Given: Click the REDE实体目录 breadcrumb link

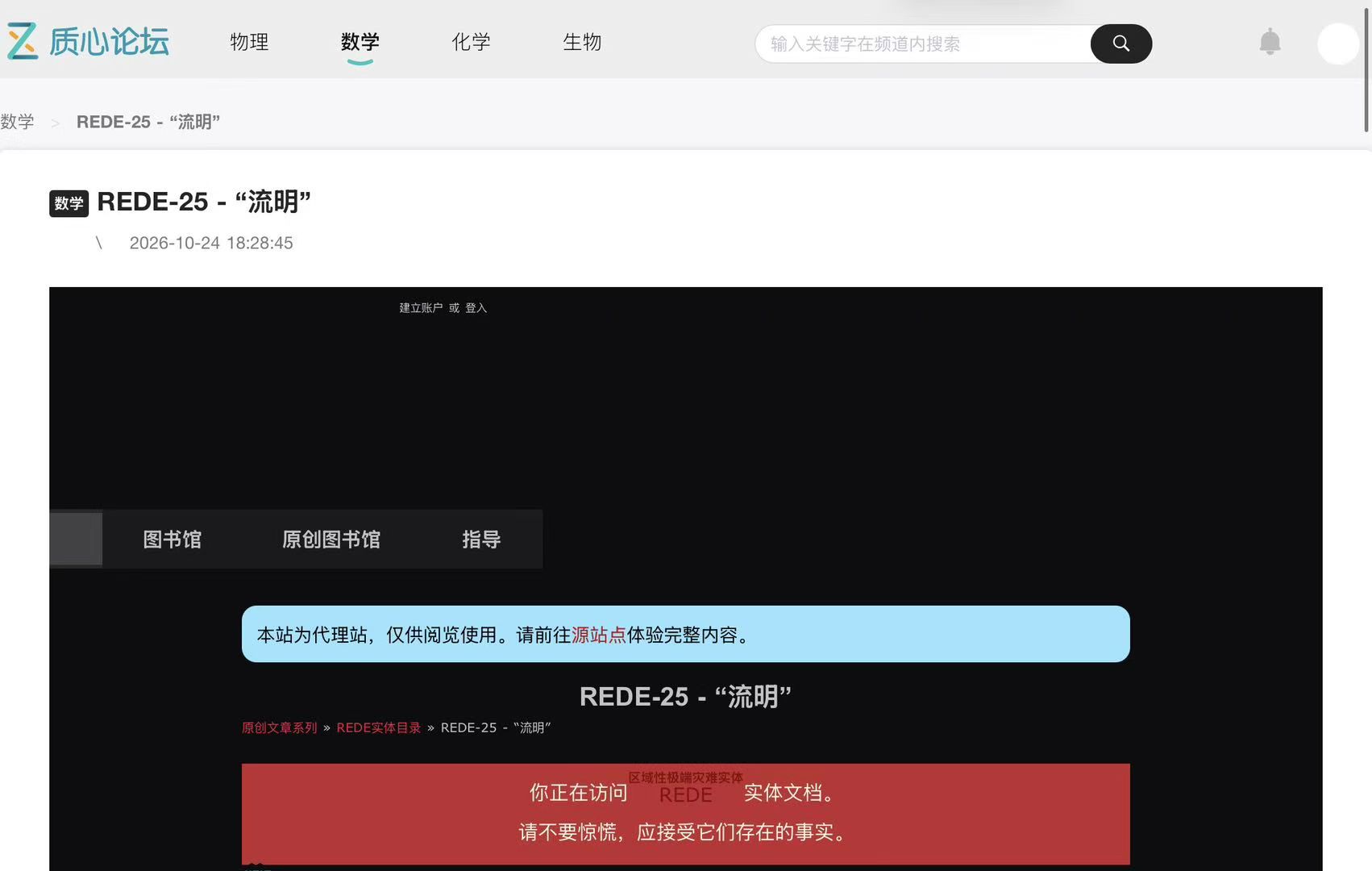Looking at the screenshot, I should (x=378, y=727).
